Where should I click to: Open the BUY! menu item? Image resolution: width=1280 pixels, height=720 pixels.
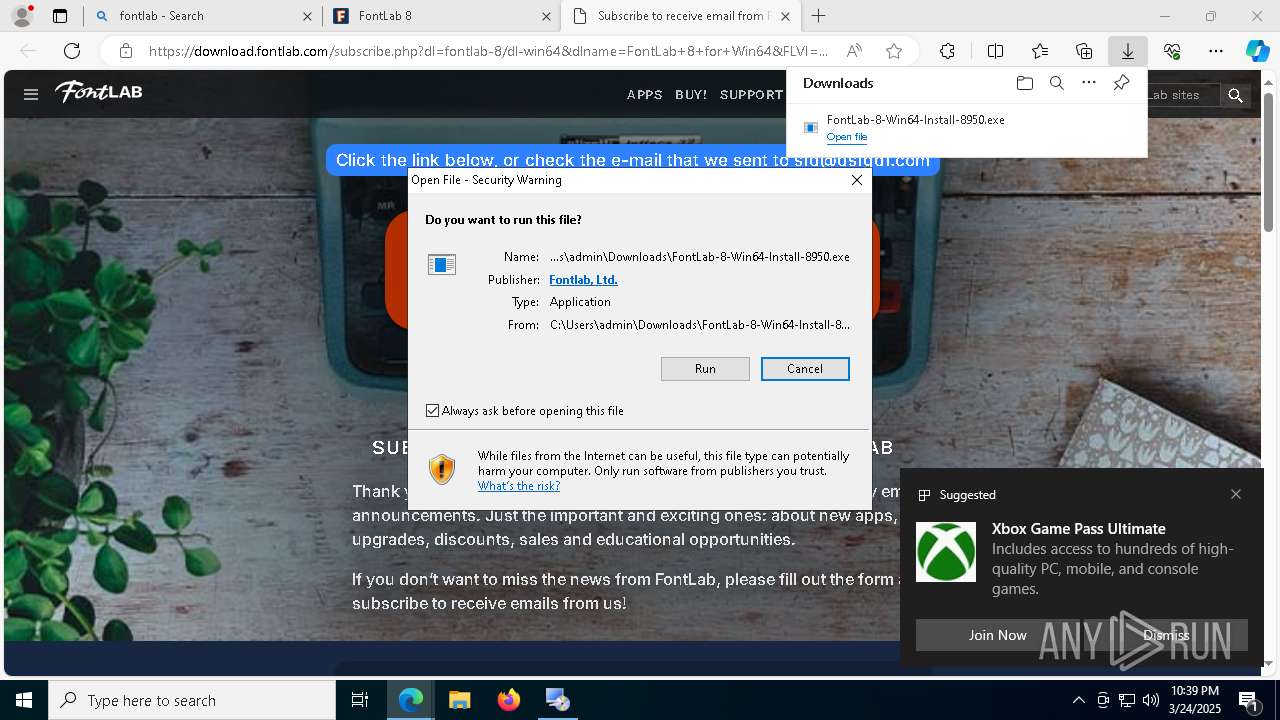coord(691,95)
